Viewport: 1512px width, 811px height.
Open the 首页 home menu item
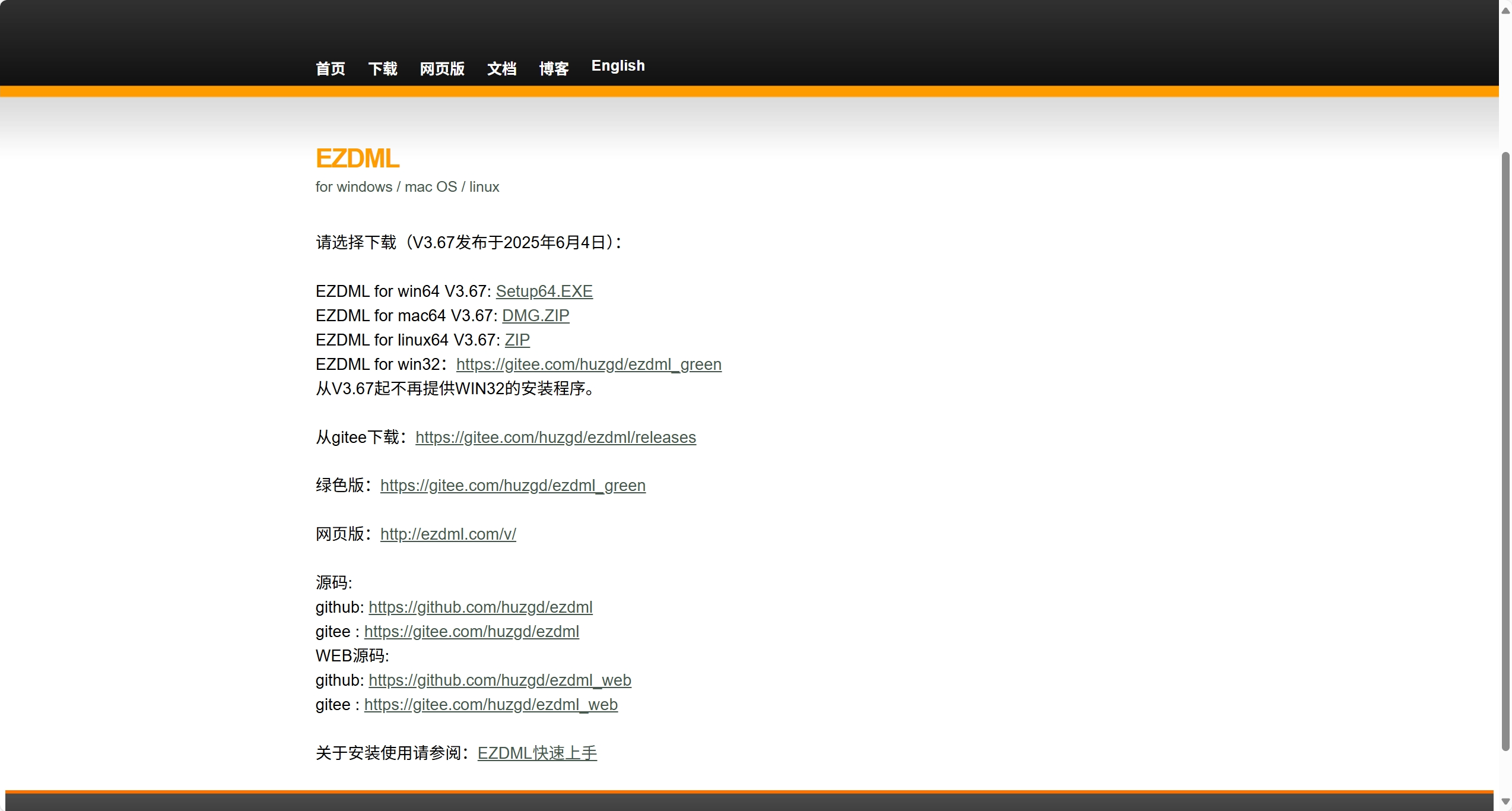(x=330, y=69)
